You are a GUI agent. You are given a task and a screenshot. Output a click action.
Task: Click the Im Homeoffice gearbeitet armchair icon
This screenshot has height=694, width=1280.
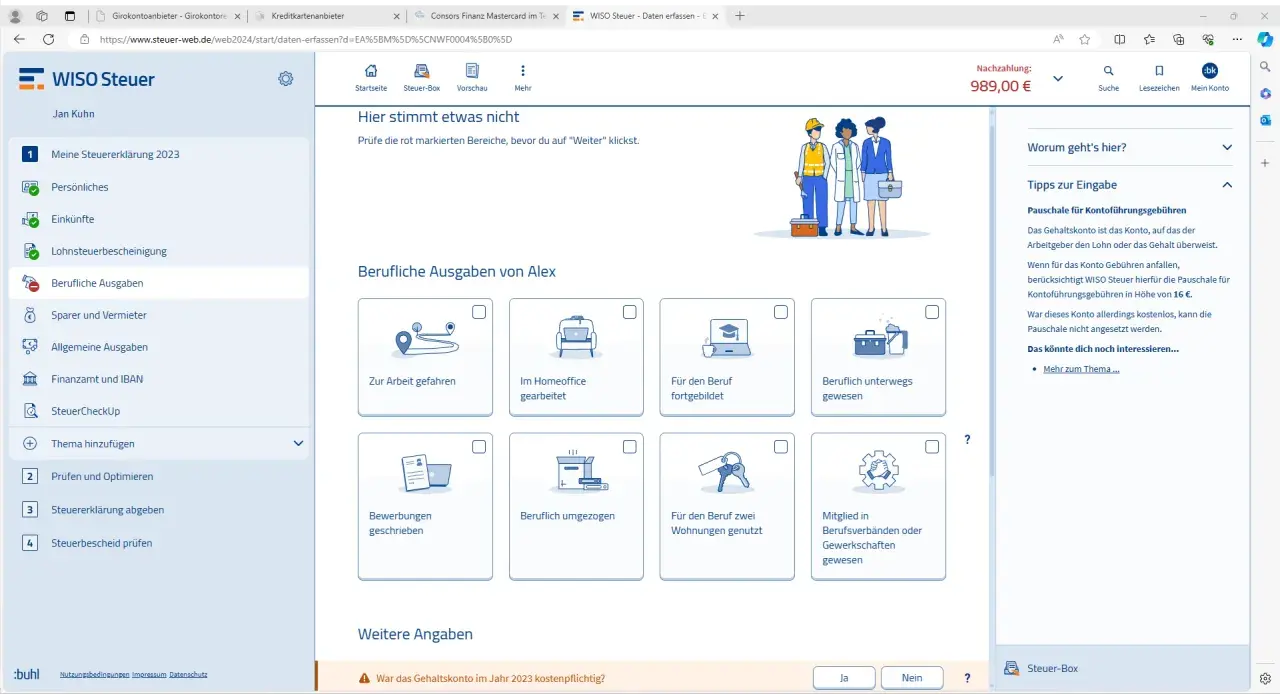576,338
